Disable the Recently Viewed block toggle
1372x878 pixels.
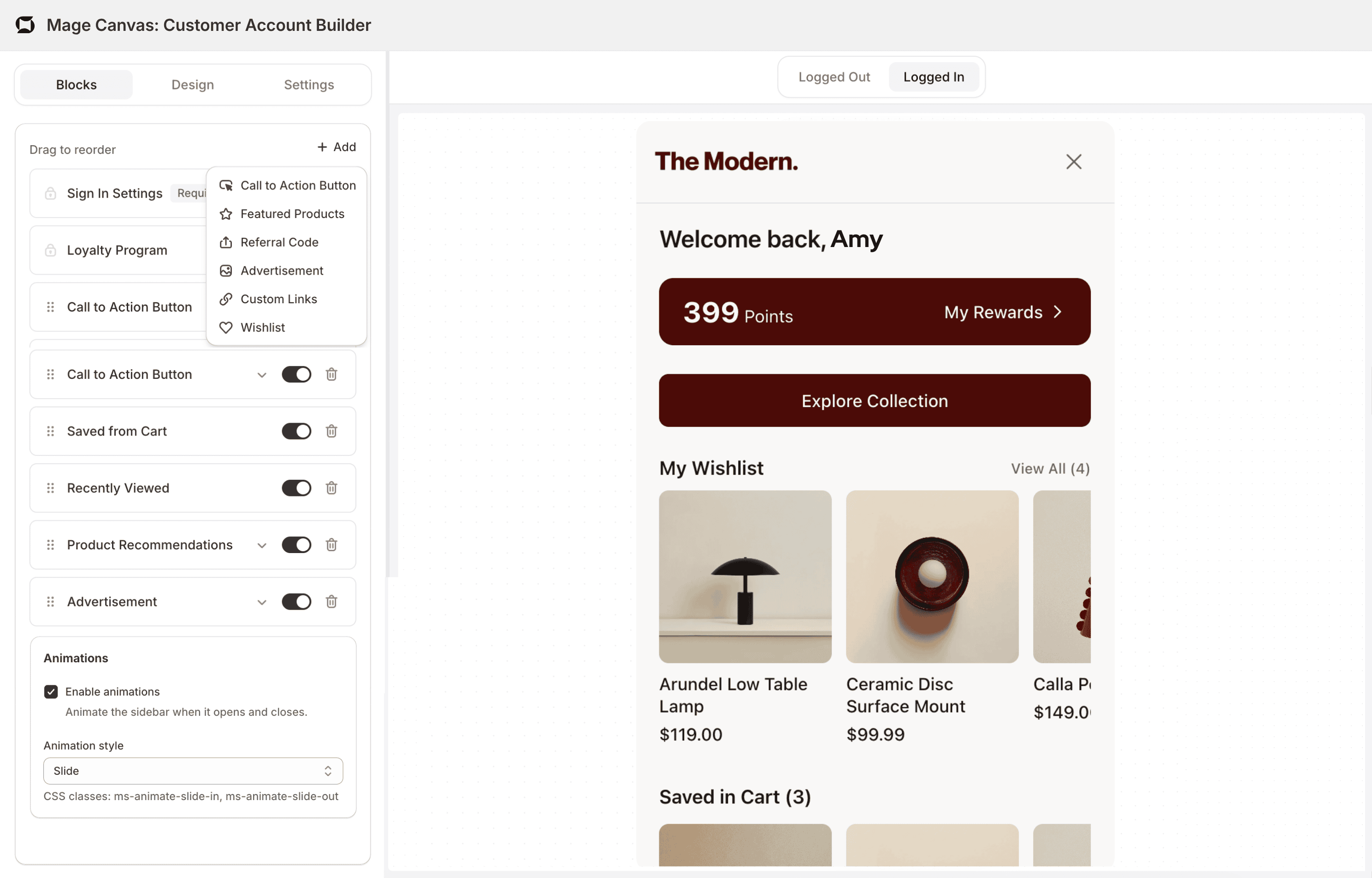[x=296, y=488]
